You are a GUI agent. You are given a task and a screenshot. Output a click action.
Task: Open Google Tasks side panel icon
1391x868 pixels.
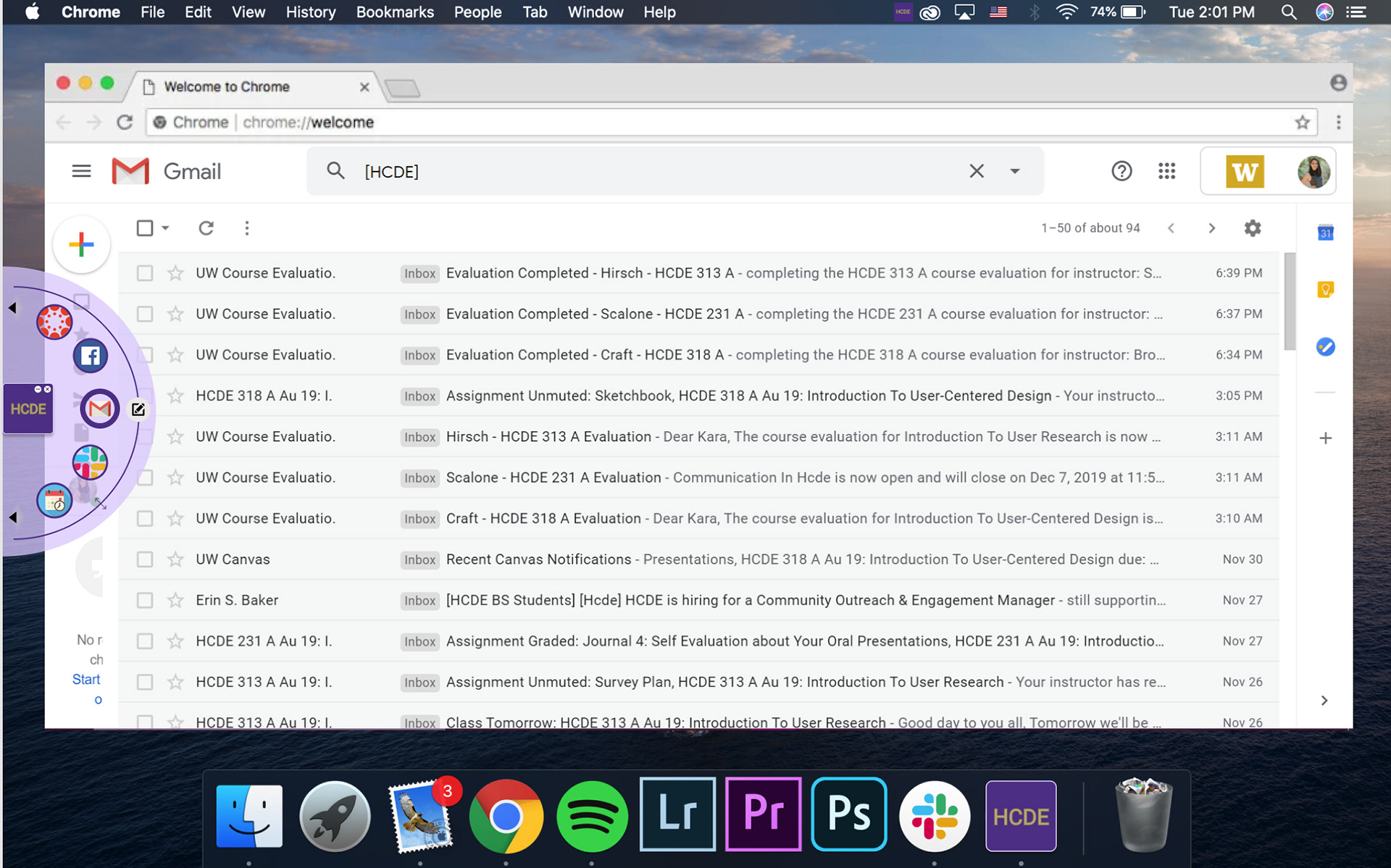[x=1325, y=347]
